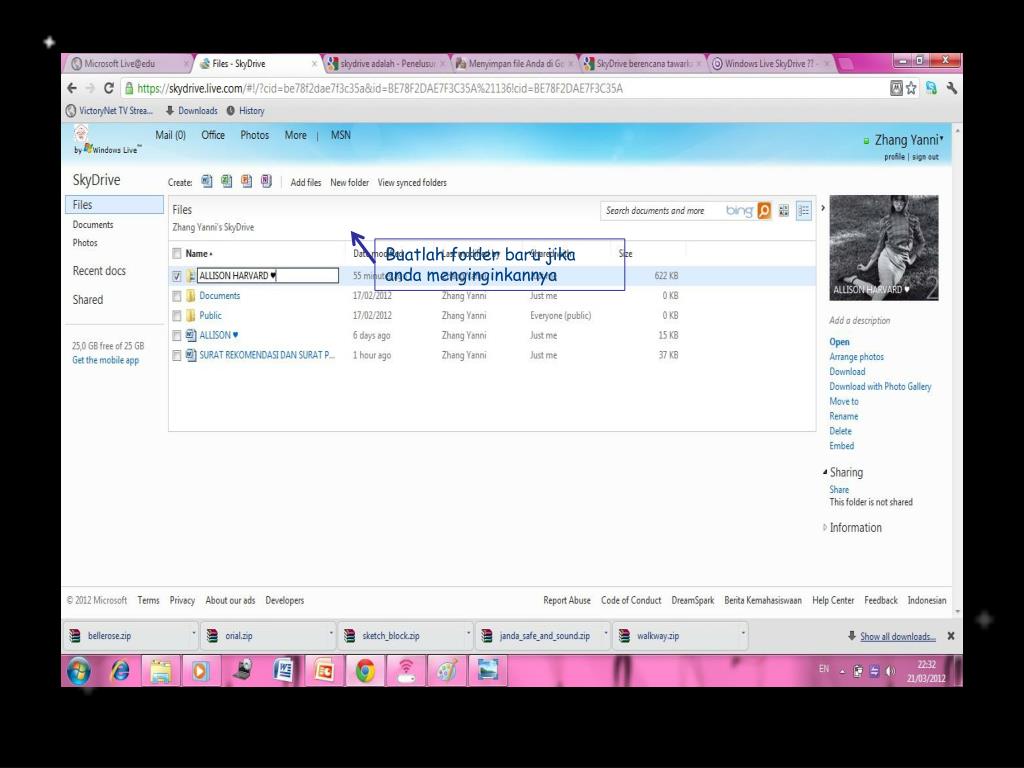Create a new OneNote notebook
This screenshot has width=1024, height=768.
point(266,182)
